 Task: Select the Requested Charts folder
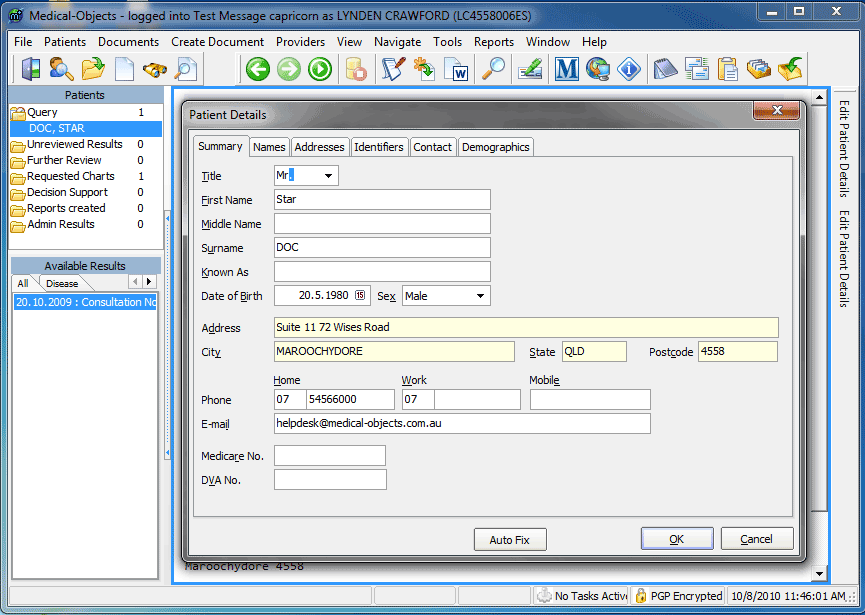tap(70, 176)
